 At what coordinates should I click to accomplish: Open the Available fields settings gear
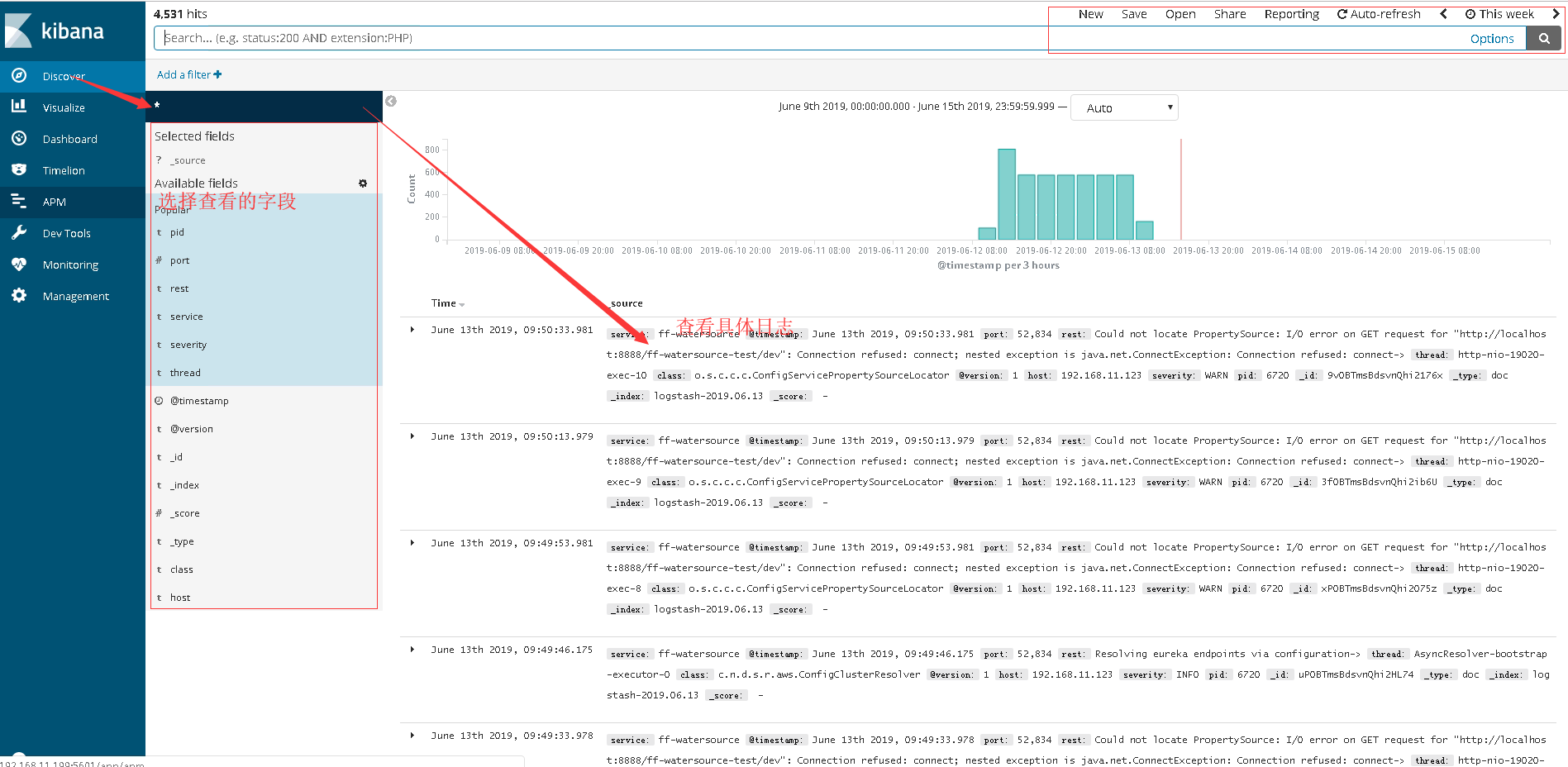(363, 183)
